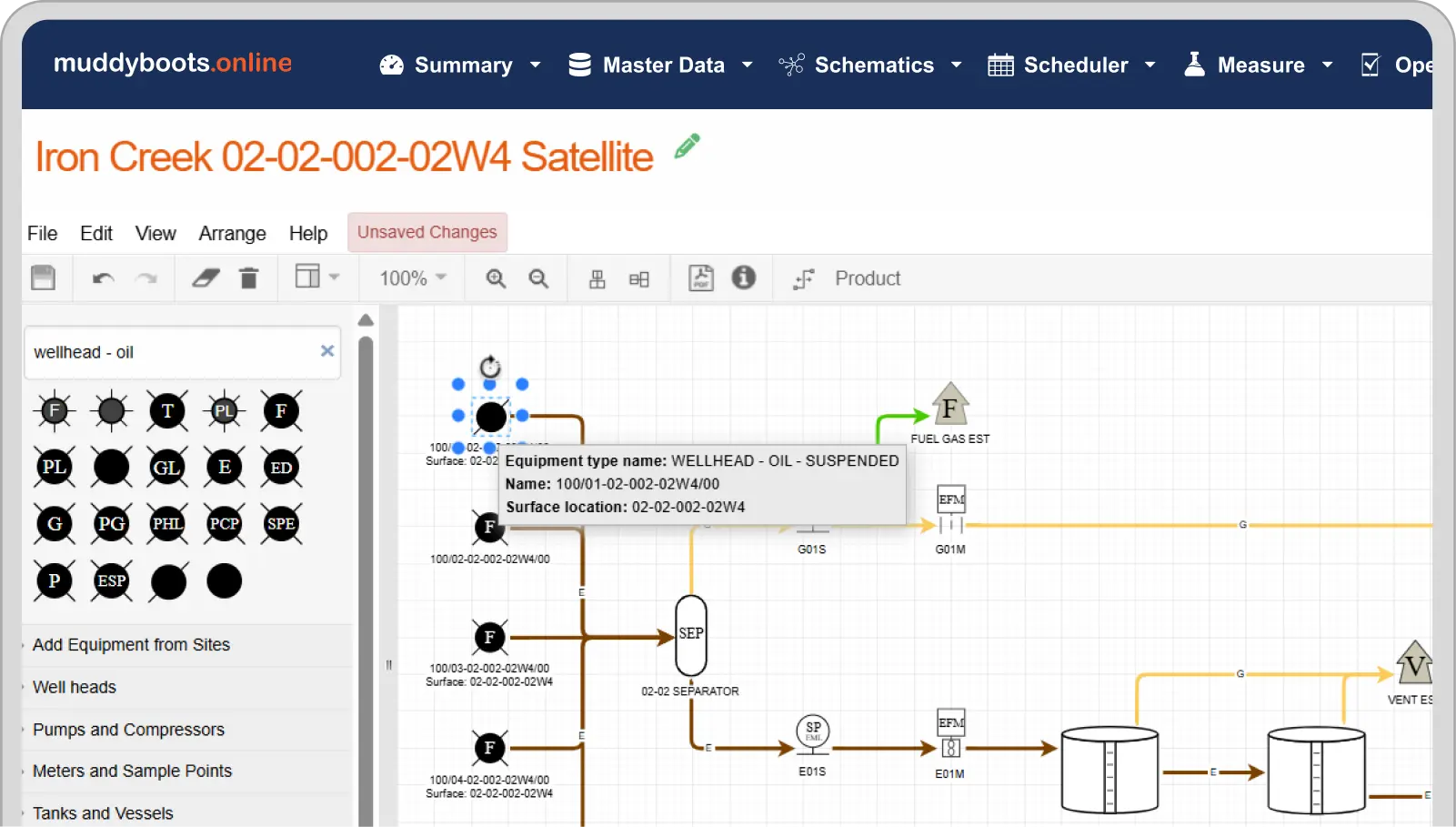This screenshot has width=1456, height=827.
Task: Open the Arrange menu
Action: click(x=232, y=234)
